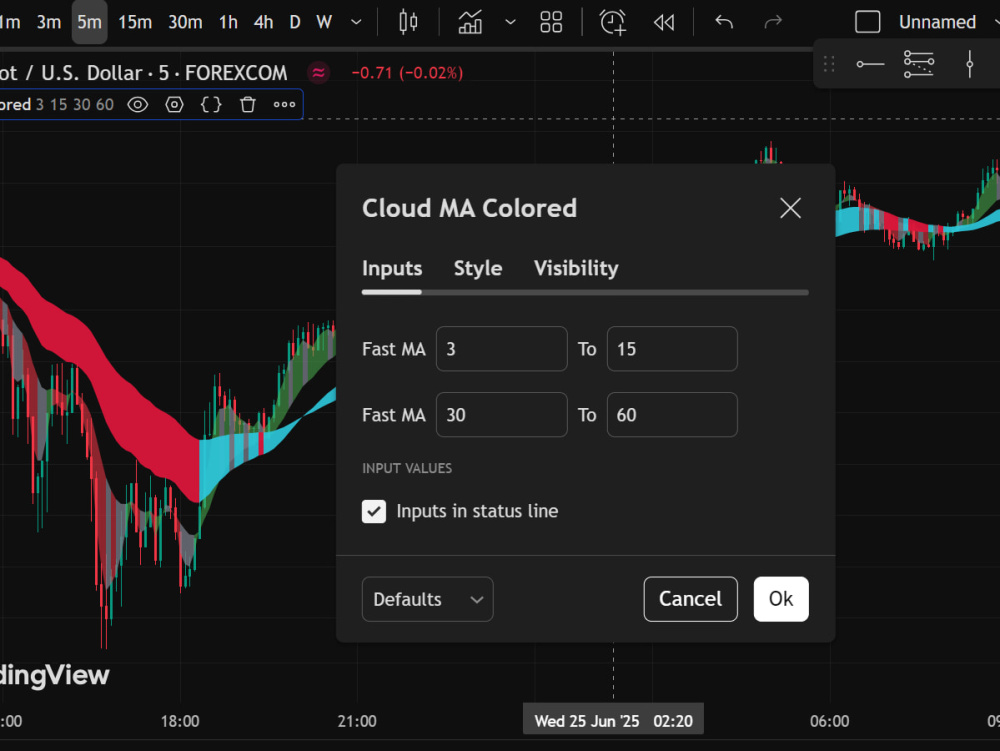Switch to the Visibility tab
This screenshot has height=751, width=1000.
coord(576,268)
